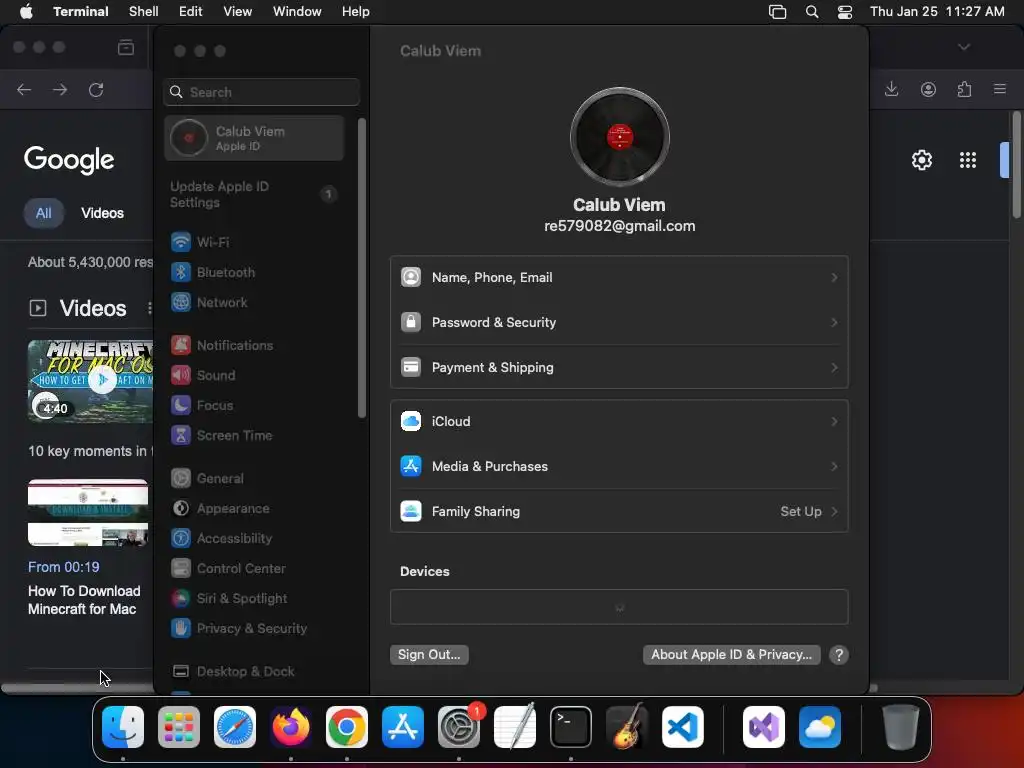1024x768 pixels.
Task: Open the Help menu
Action: [355, 12]
